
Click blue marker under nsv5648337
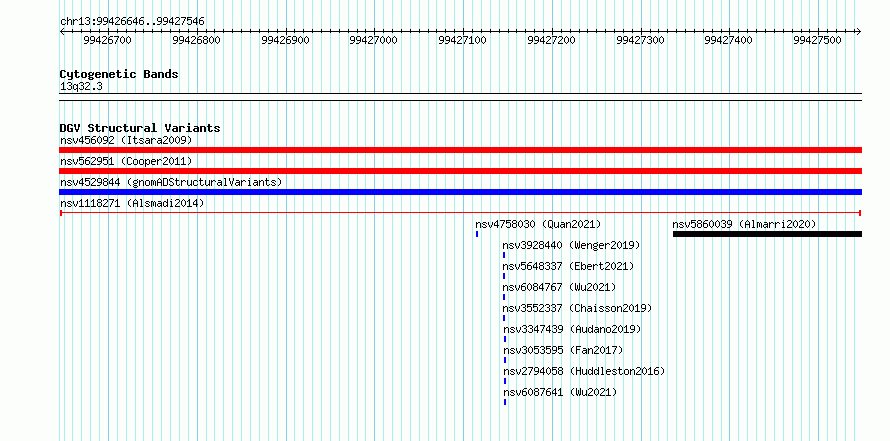pyautogui.click(x=504, y=276)
